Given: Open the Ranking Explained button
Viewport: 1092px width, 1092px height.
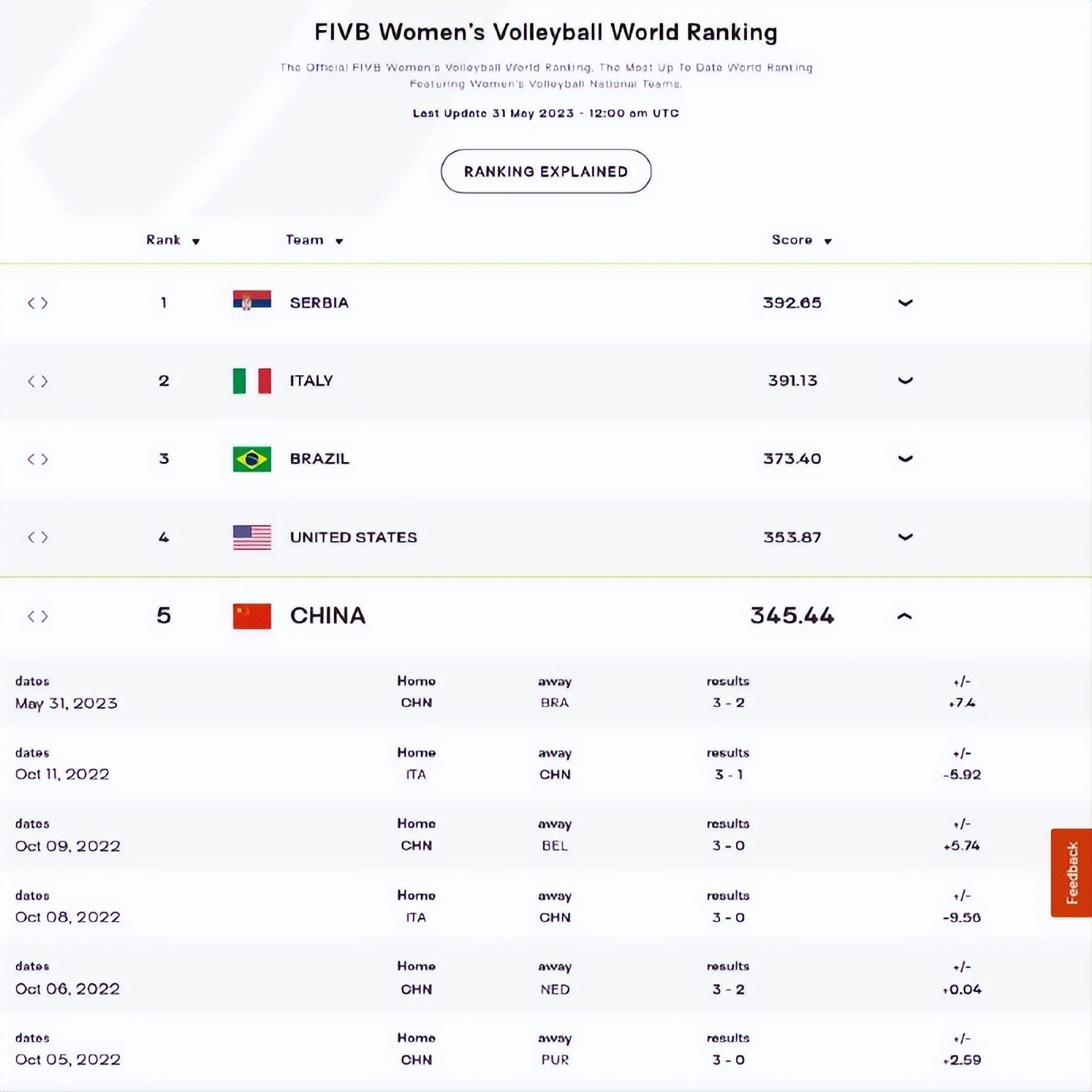Looking at the screenshot, I should (546, 171).
